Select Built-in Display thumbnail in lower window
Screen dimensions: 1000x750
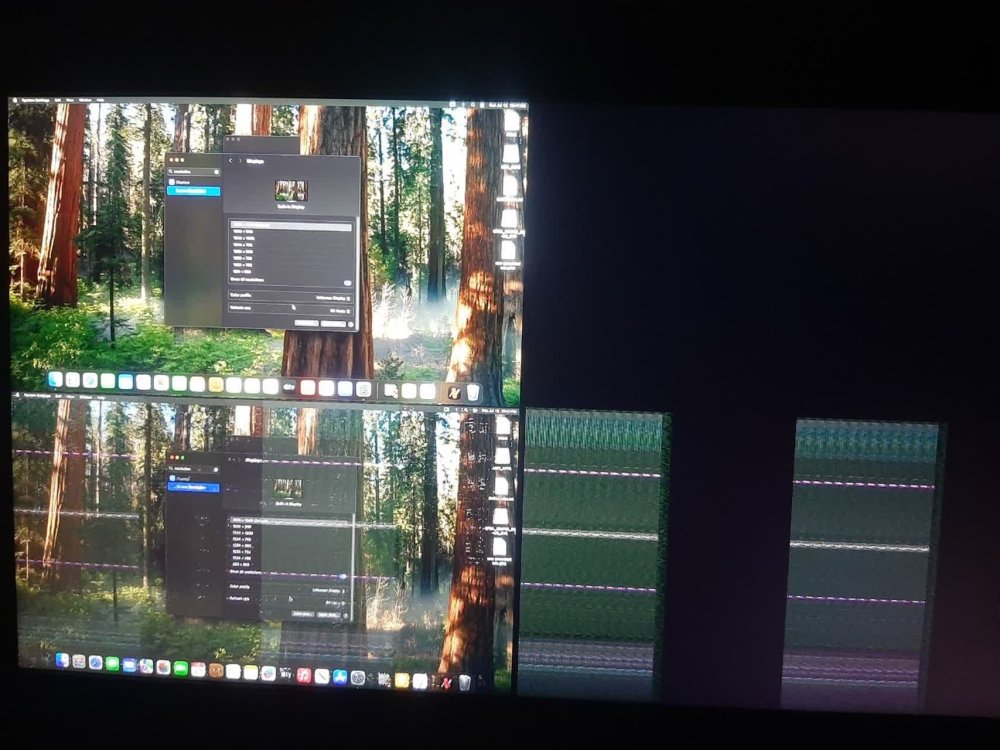[x=288, y=489]
